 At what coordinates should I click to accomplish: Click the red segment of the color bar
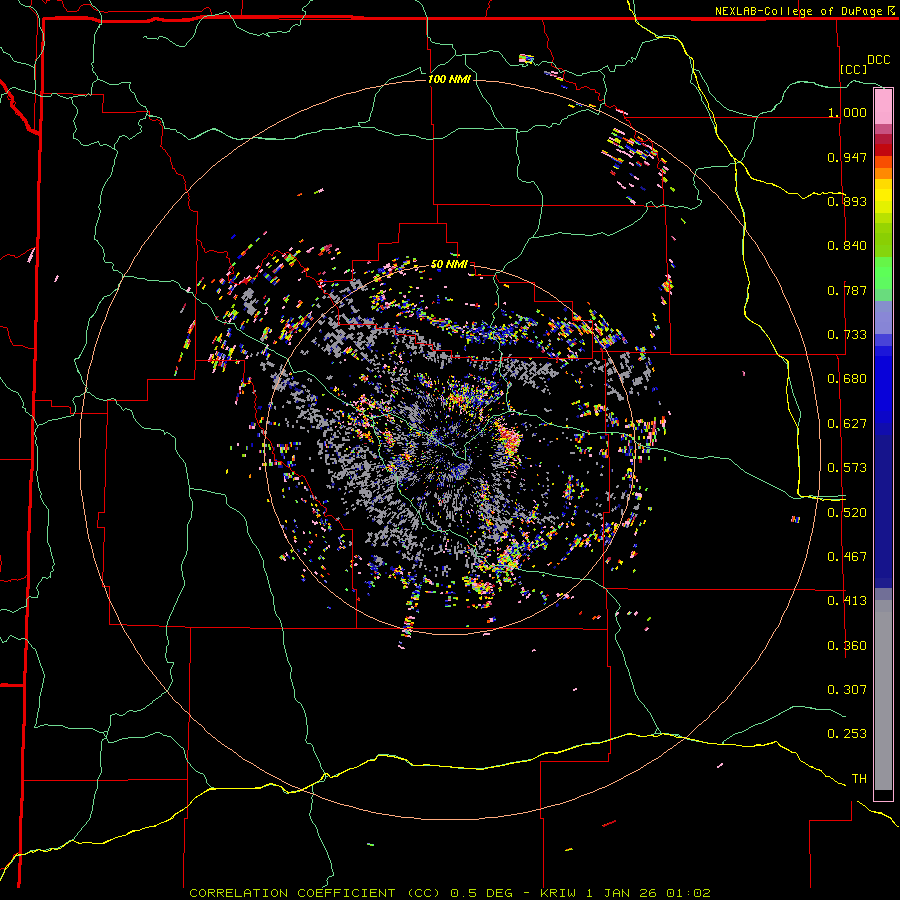point(883,150)
